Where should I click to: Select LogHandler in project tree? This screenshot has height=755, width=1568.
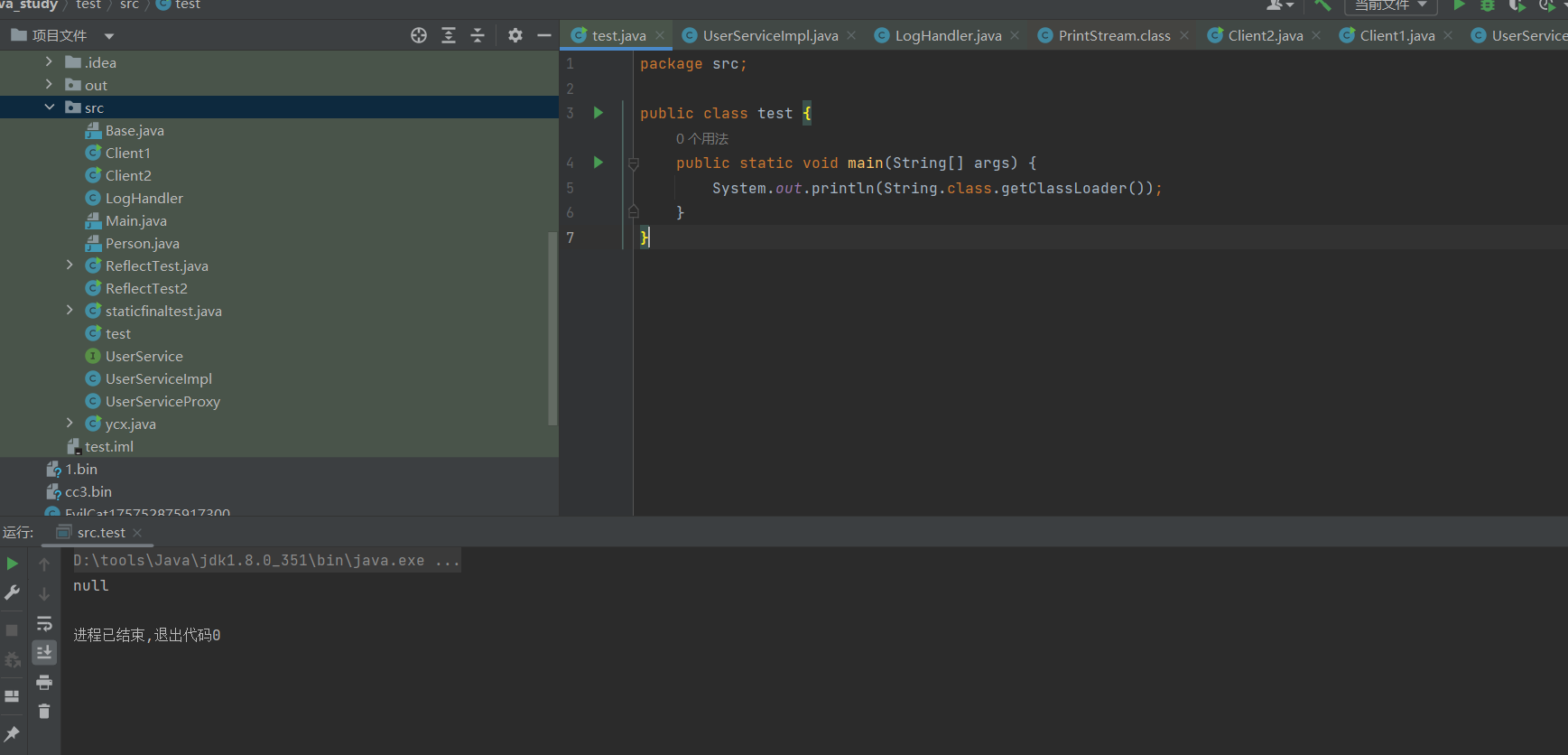click(135, 198)
